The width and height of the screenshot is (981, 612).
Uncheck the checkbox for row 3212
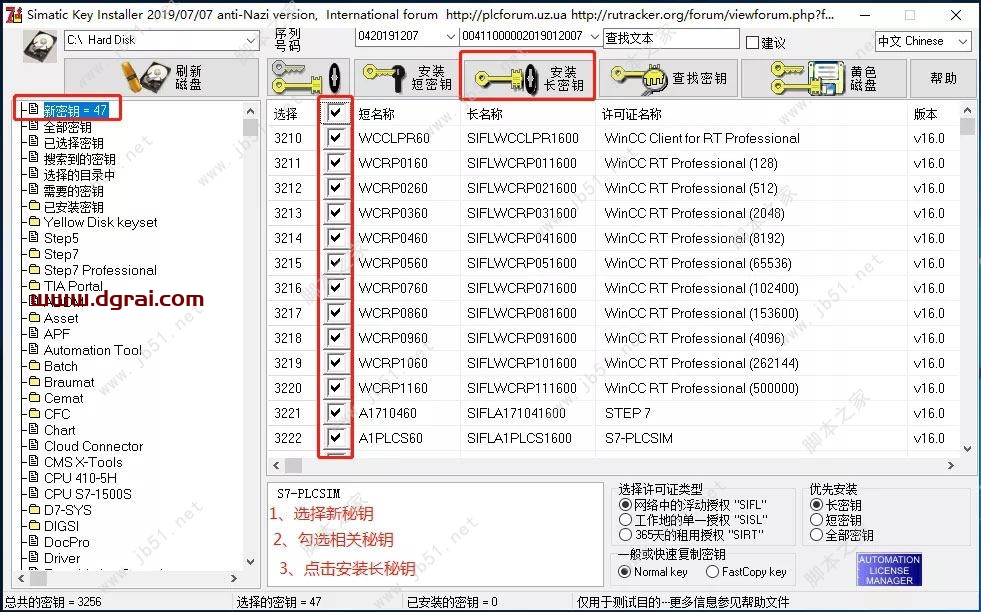(x=335, y=188)
